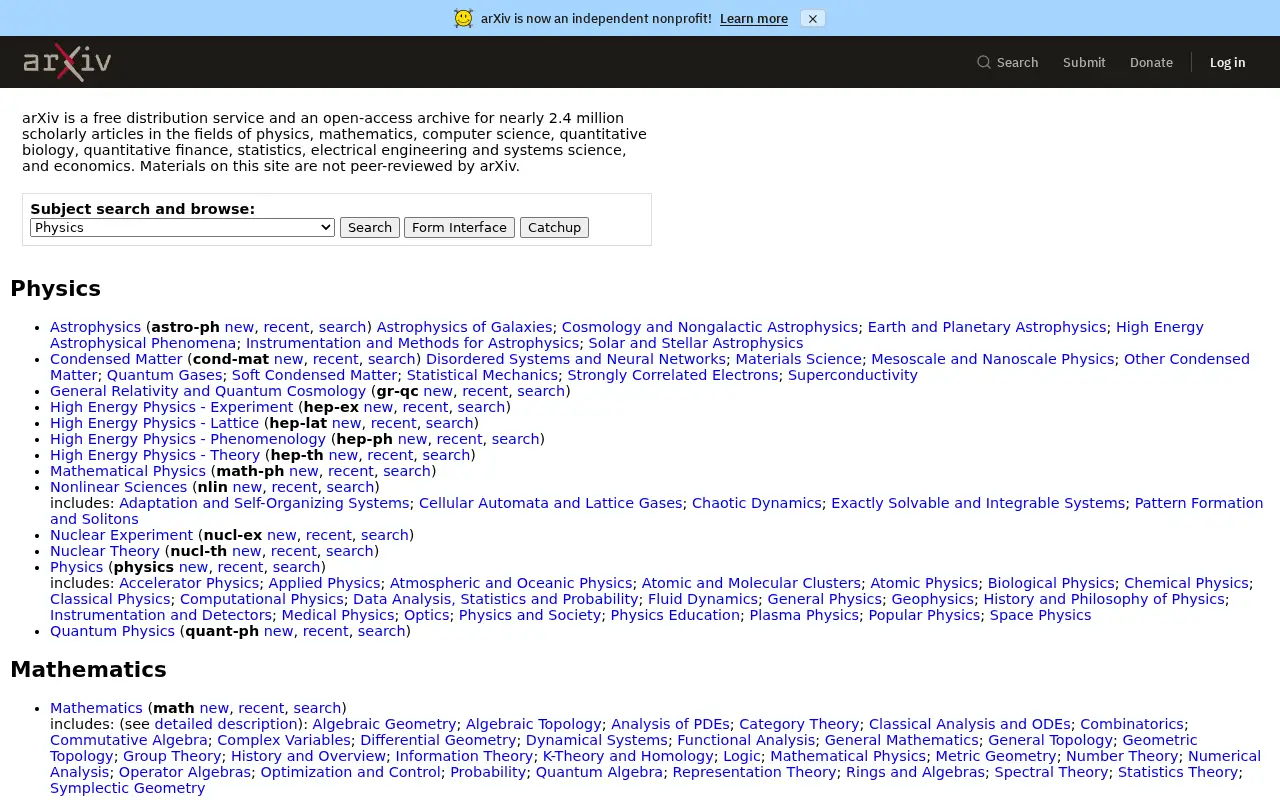Open the Mathematical Physics archive
Image resolution: width=1280 pixels, height=800 pixels.
[128, 471]
